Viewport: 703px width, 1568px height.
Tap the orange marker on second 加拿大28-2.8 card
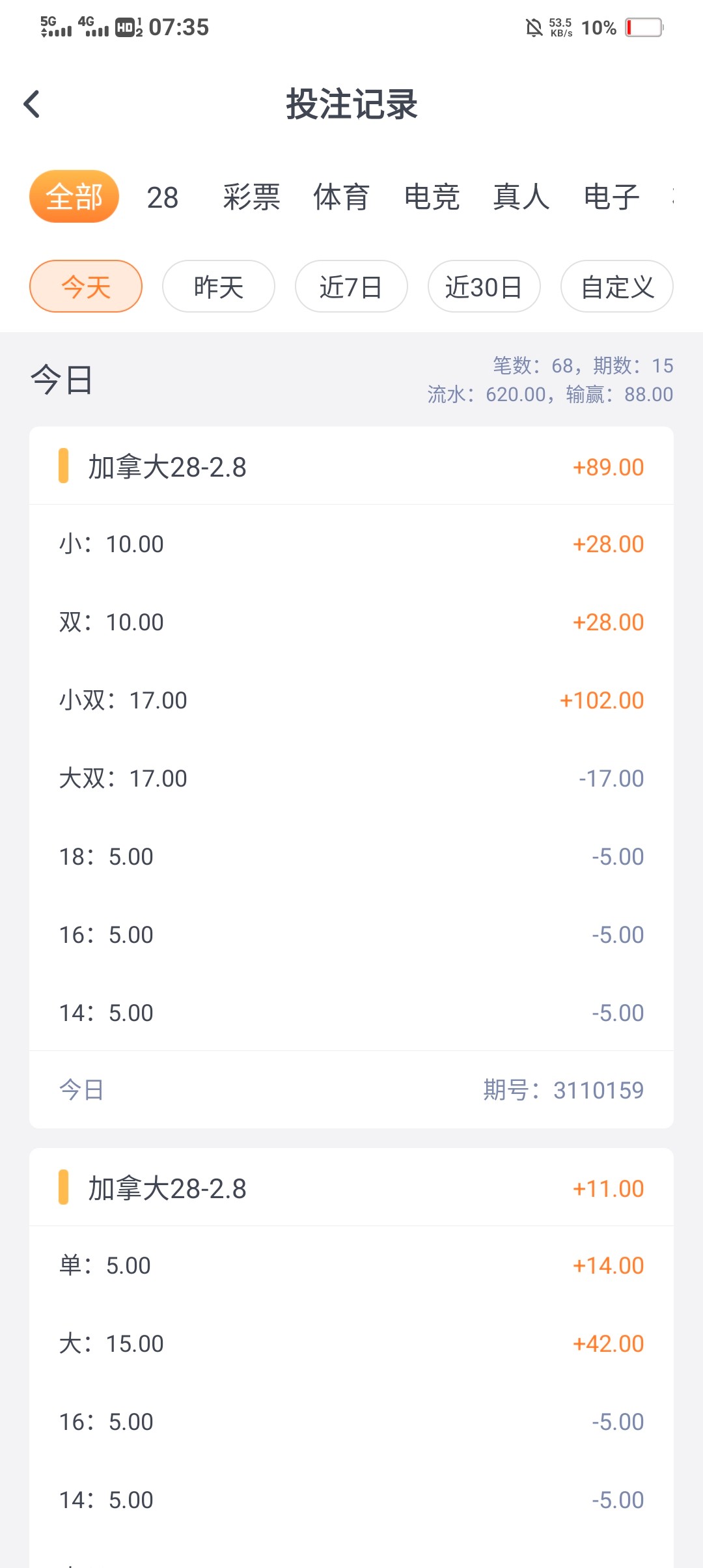(63, 1187)
